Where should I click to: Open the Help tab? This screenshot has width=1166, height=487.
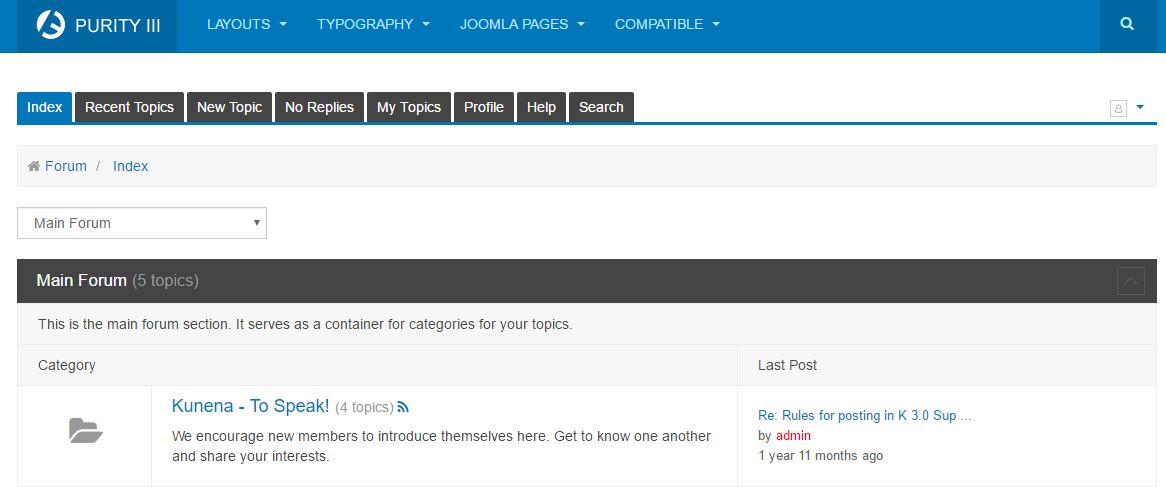(541, 107)
